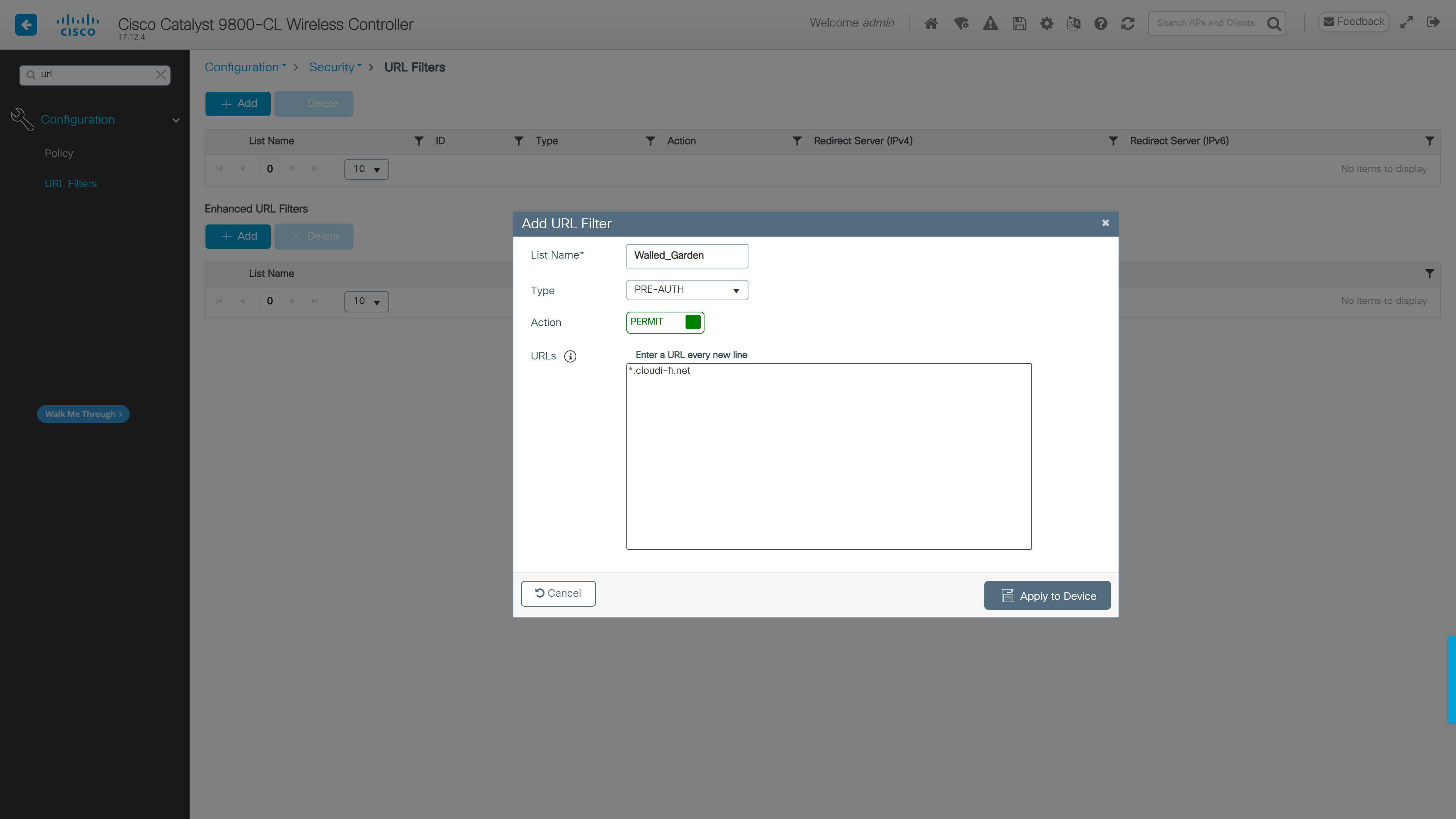Click the URLs info icon
This screenshot has width=1456, height=819.
[570, 356]
